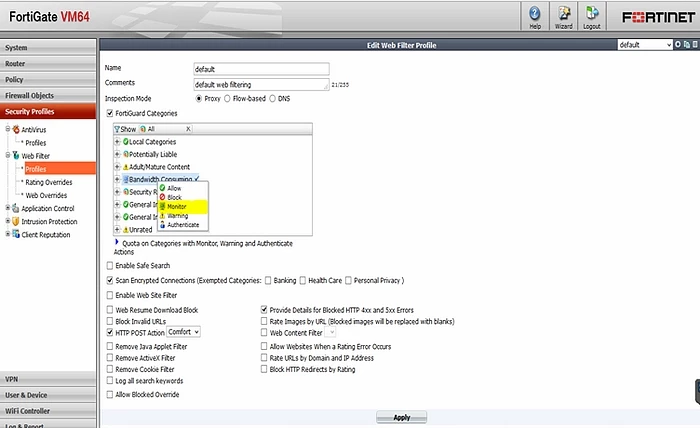This screenshot has width=700, height=428.
Task: Check the Banking exempted category
Action: click(268, 280)
